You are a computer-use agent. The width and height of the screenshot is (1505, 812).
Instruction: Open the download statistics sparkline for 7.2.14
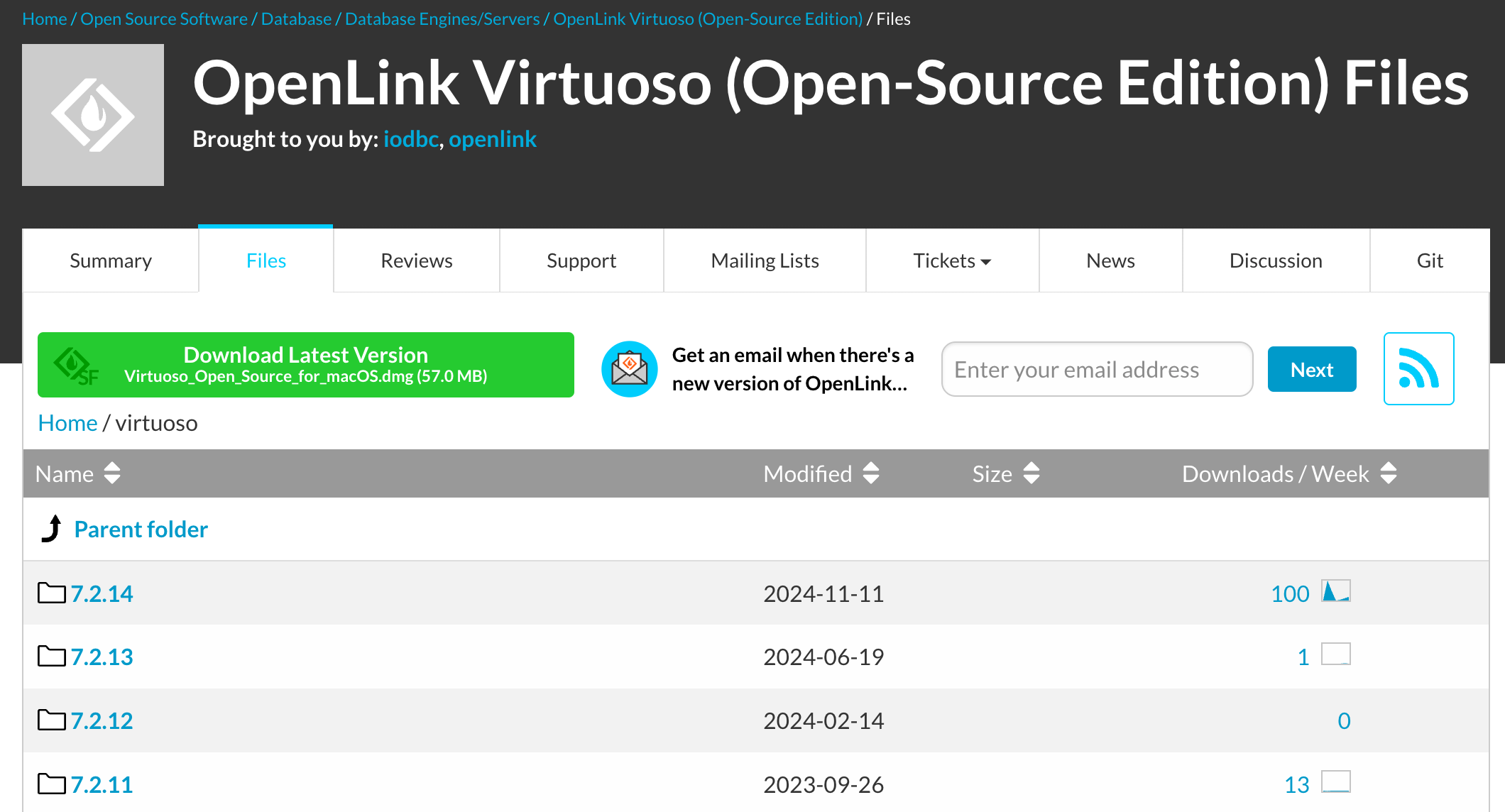[x=1337, y=591]
